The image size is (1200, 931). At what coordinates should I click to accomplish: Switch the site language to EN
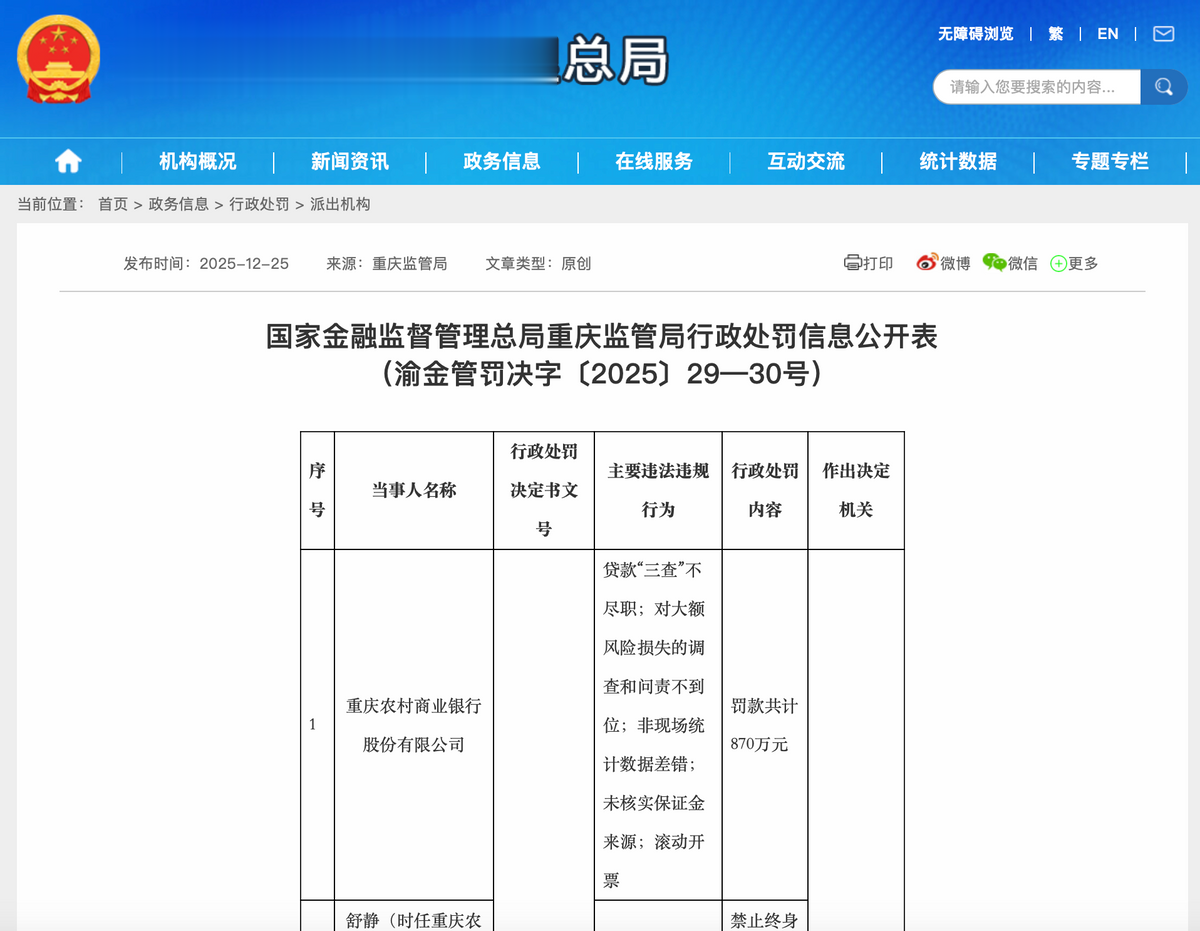pos(1107,33)
